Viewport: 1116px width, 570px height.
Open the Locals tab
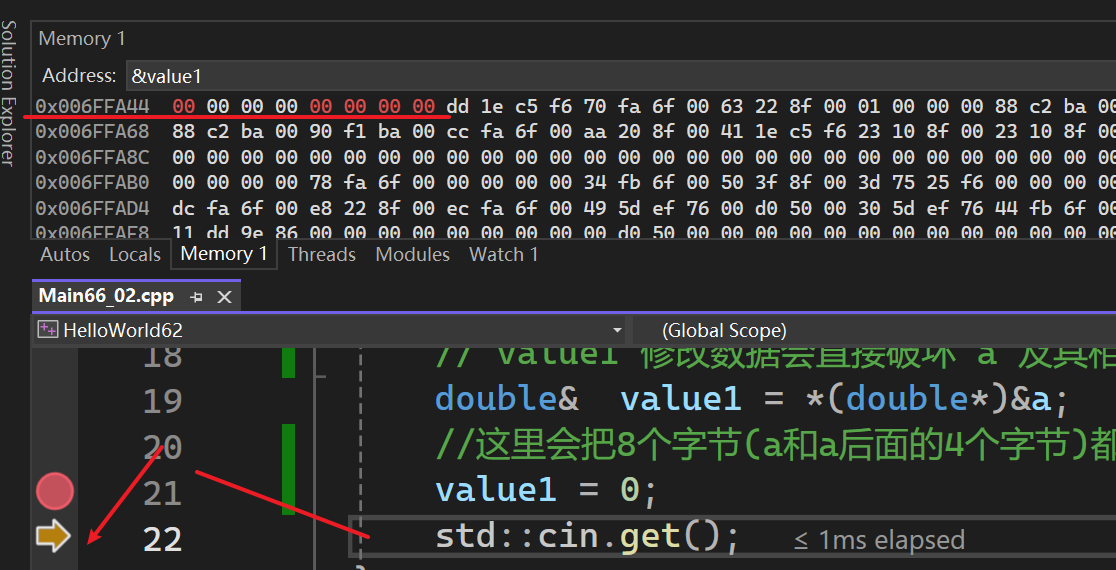[x=135, y=254]
